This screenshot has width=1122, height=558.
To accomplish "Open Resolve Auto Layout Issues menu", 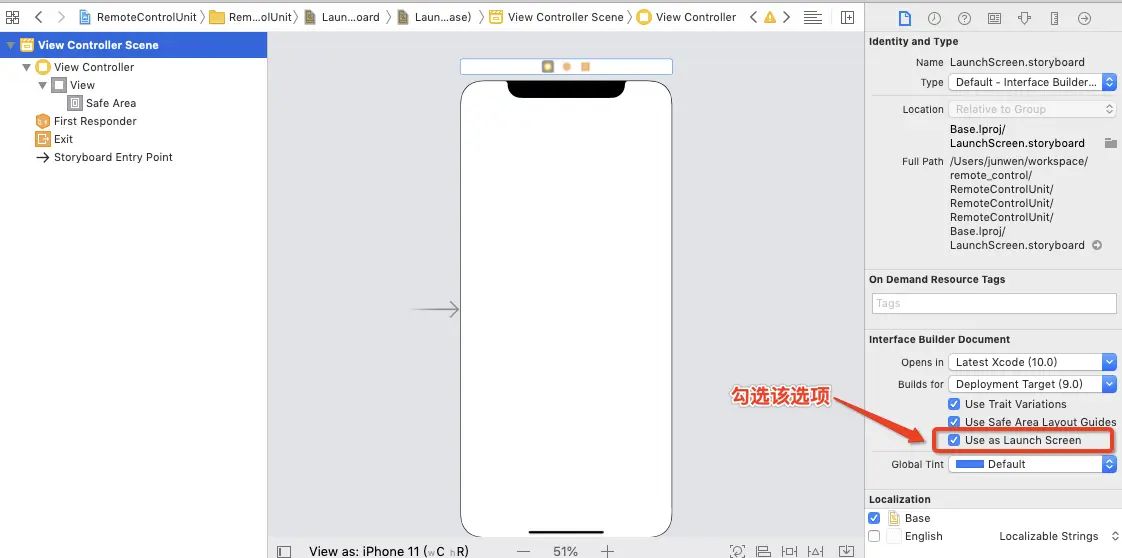I will (817, 552).
